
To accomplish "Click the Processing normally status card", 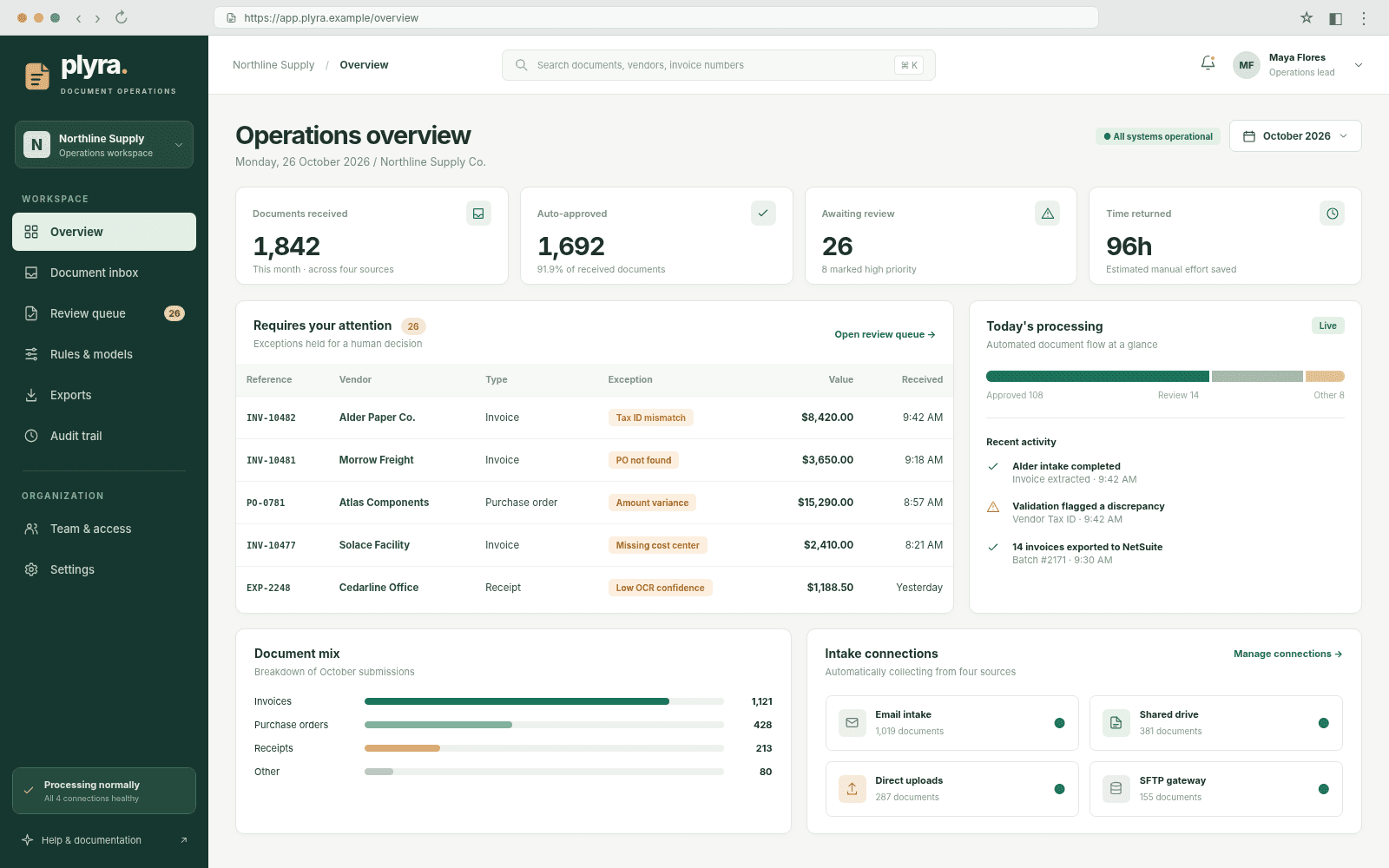I will (x=104, y=791).
